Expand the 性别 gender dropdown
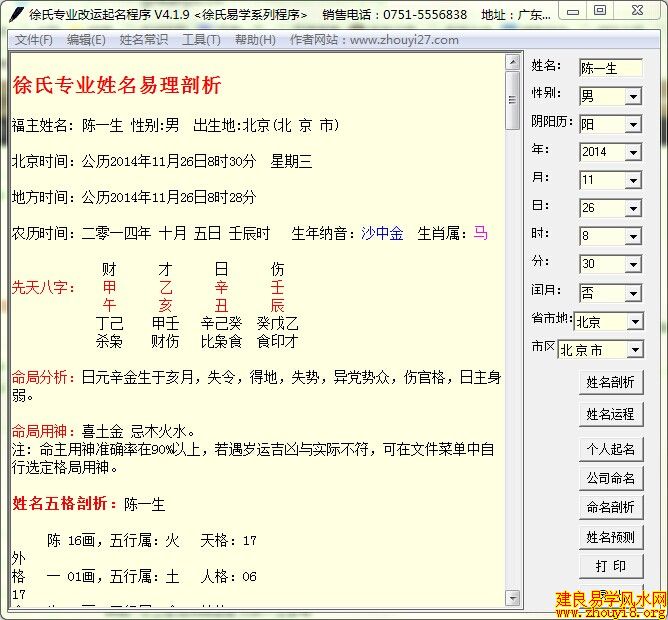The width and height of the screenshot is (668, 620). (x=632, y=97)
